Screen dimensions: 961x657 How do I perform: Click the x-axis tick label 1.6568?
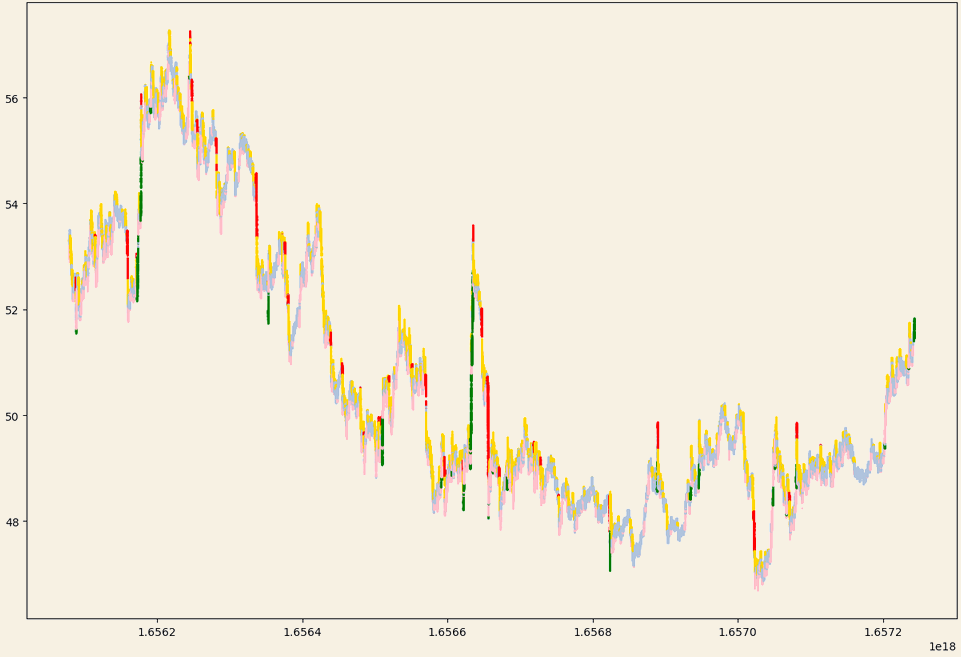point(593,632)
